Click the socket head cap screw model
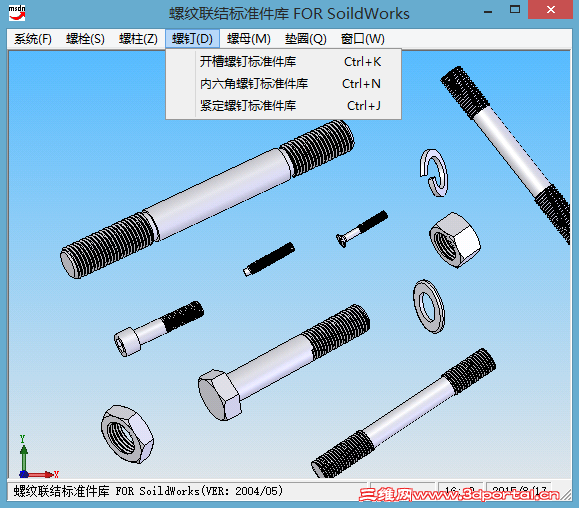 [x=159, y=329]
